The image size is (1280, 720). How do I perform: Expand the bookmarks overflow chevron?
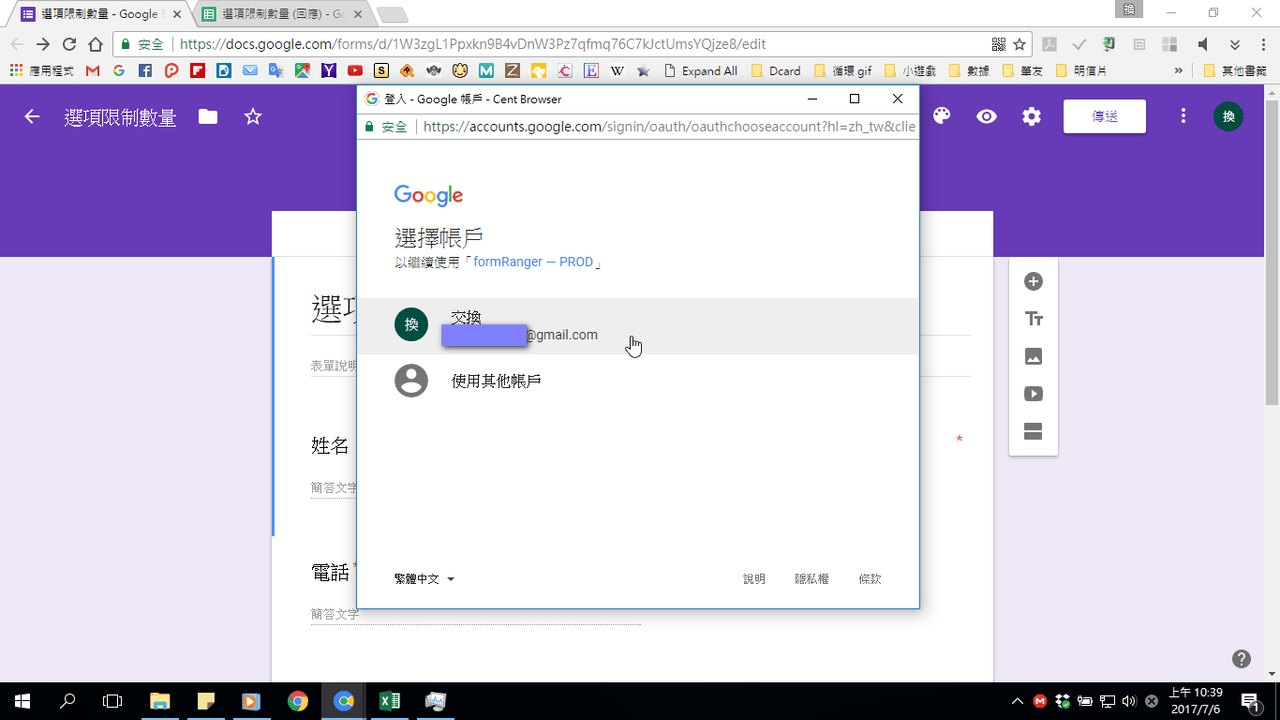[x=1179, y=71]
